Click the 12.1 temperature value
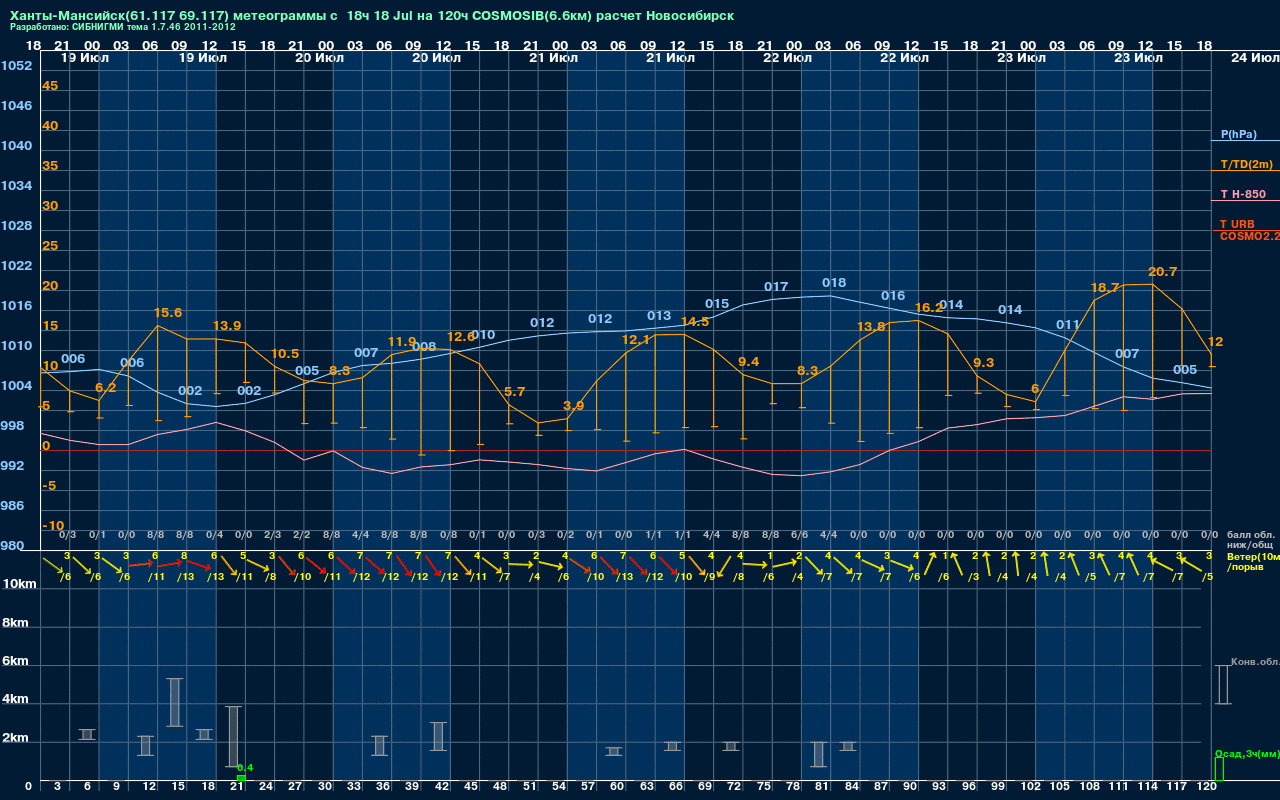1280x800 pixels. [x=636, y=340]
